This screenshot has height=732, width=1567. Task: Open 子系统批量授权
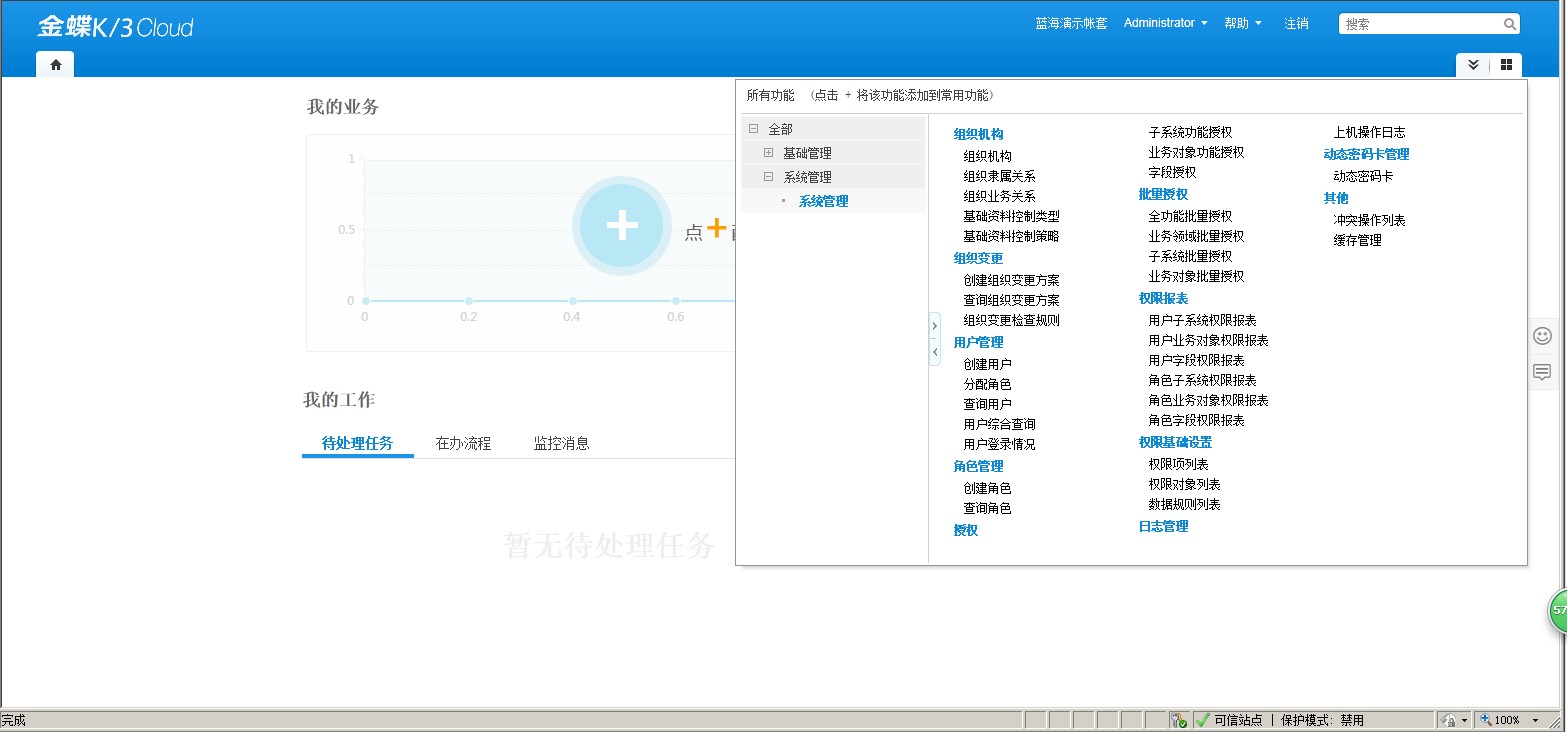click(1190, 256)
